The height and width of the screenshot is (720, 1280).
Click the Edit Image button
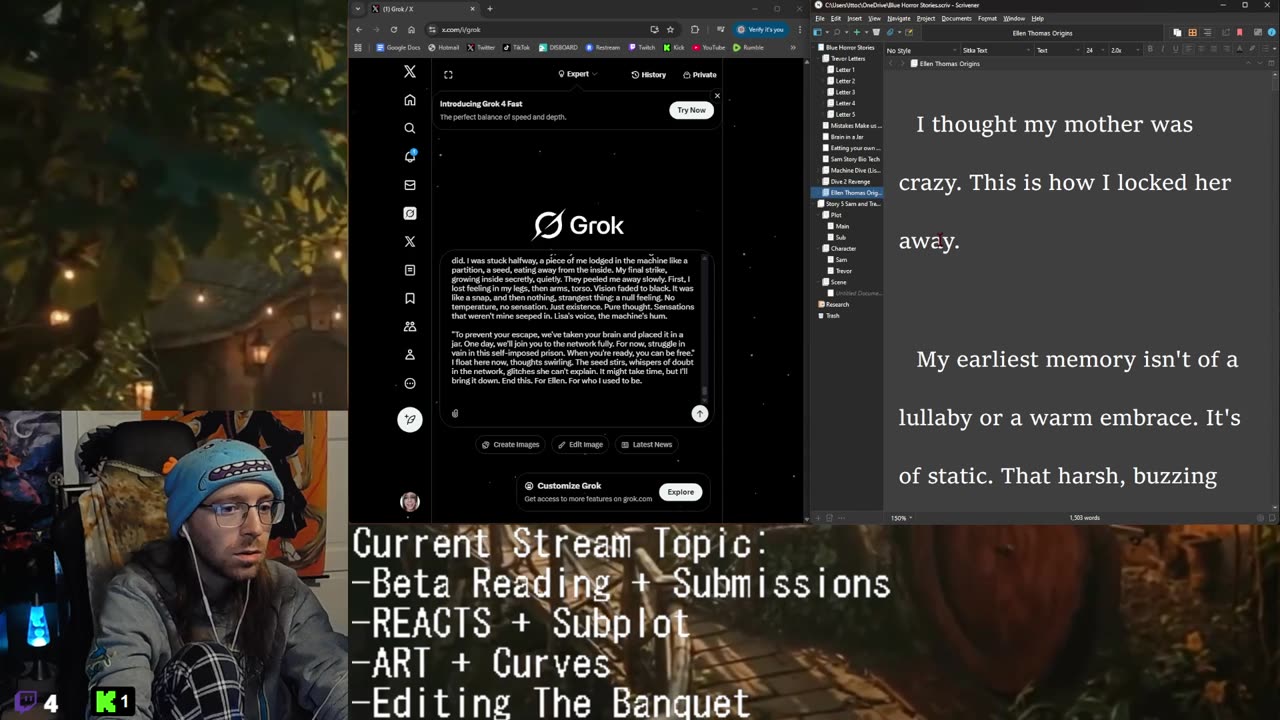(580, 444)
